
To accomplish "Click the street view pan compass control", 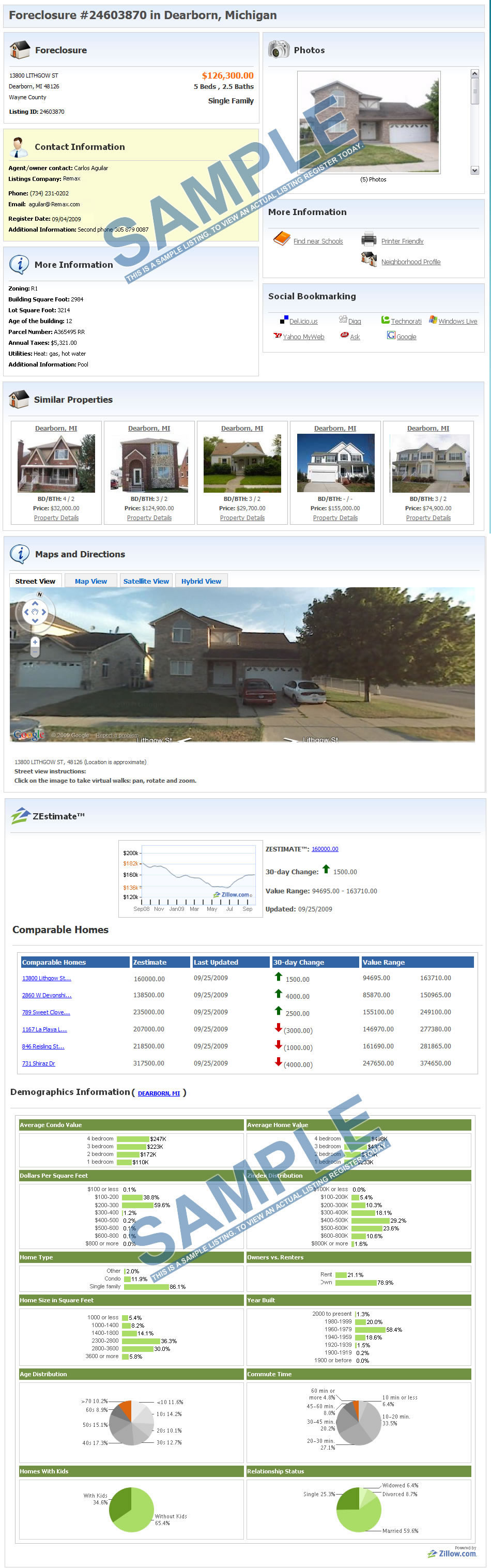I will point(35,612).
